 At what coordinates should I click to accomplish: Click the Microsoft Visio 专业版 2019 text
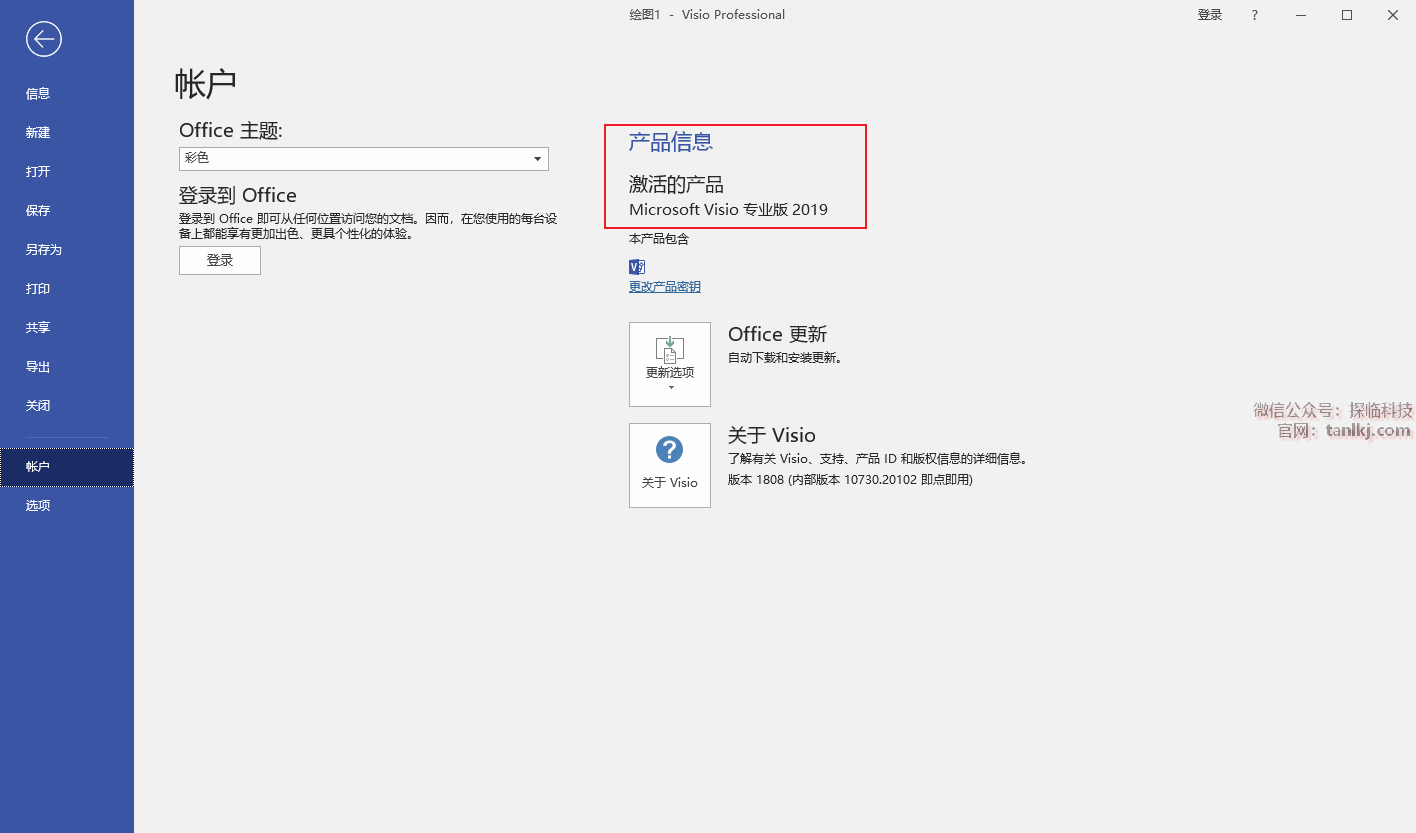[728, 210]
